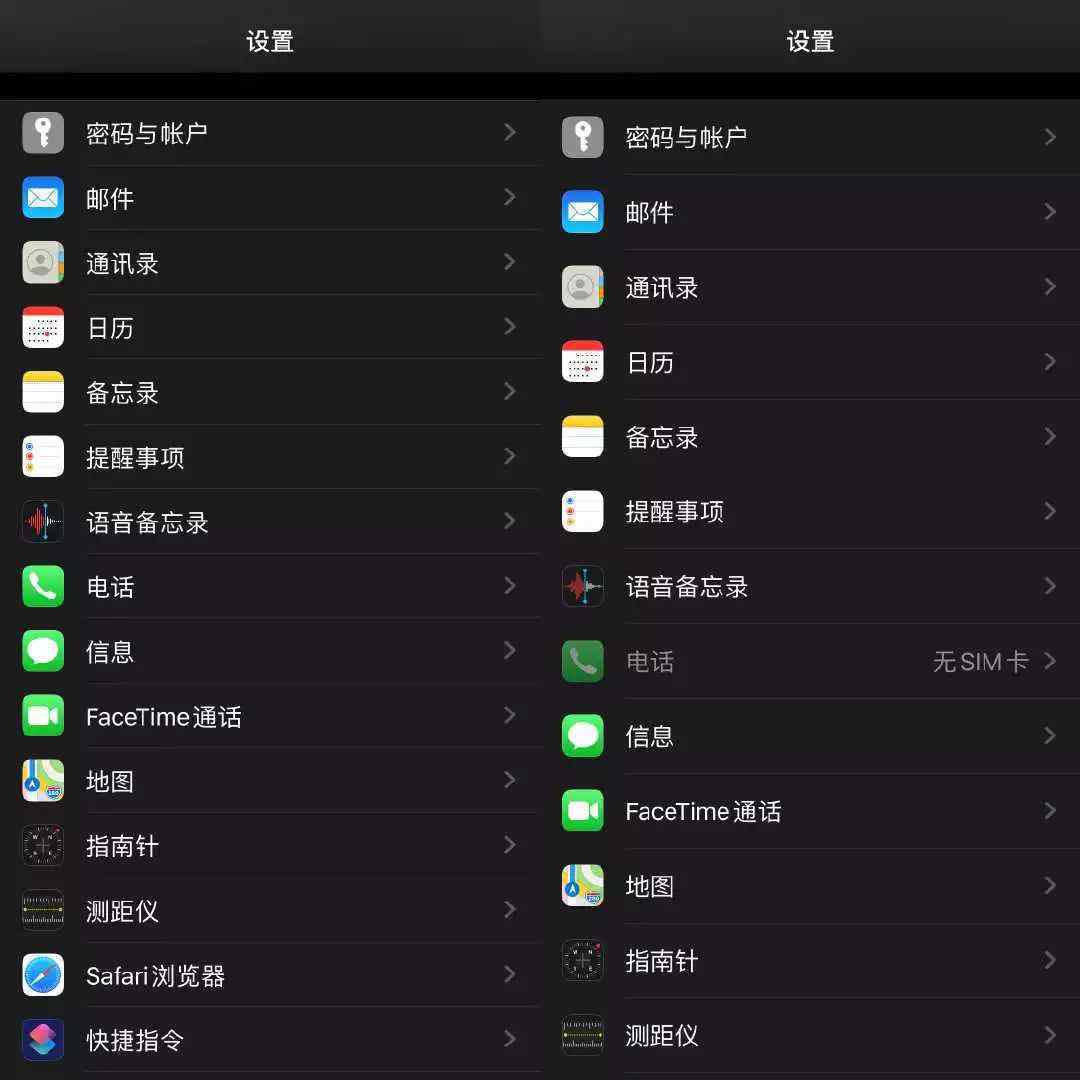
Task: Tap the Notes icon in right panel
Action: [583, 436]
